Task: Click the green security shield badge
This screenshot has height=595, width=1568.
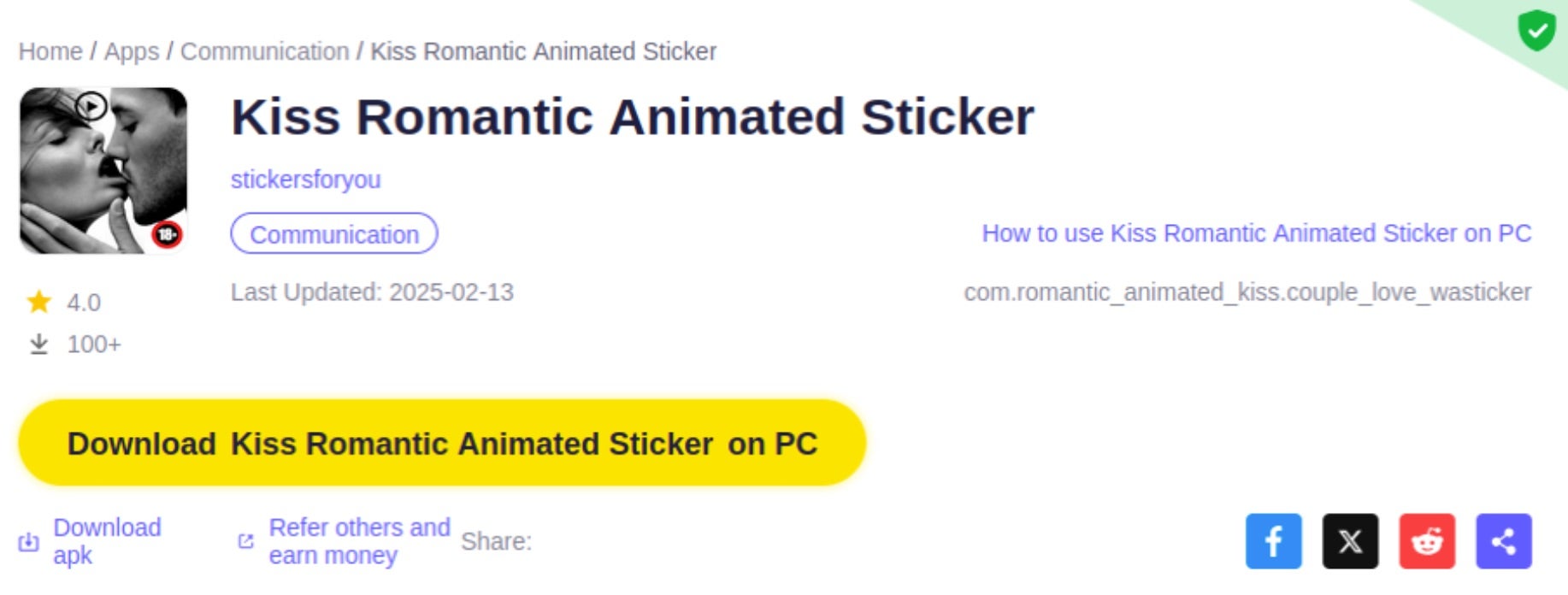Action: point(1536,31)
